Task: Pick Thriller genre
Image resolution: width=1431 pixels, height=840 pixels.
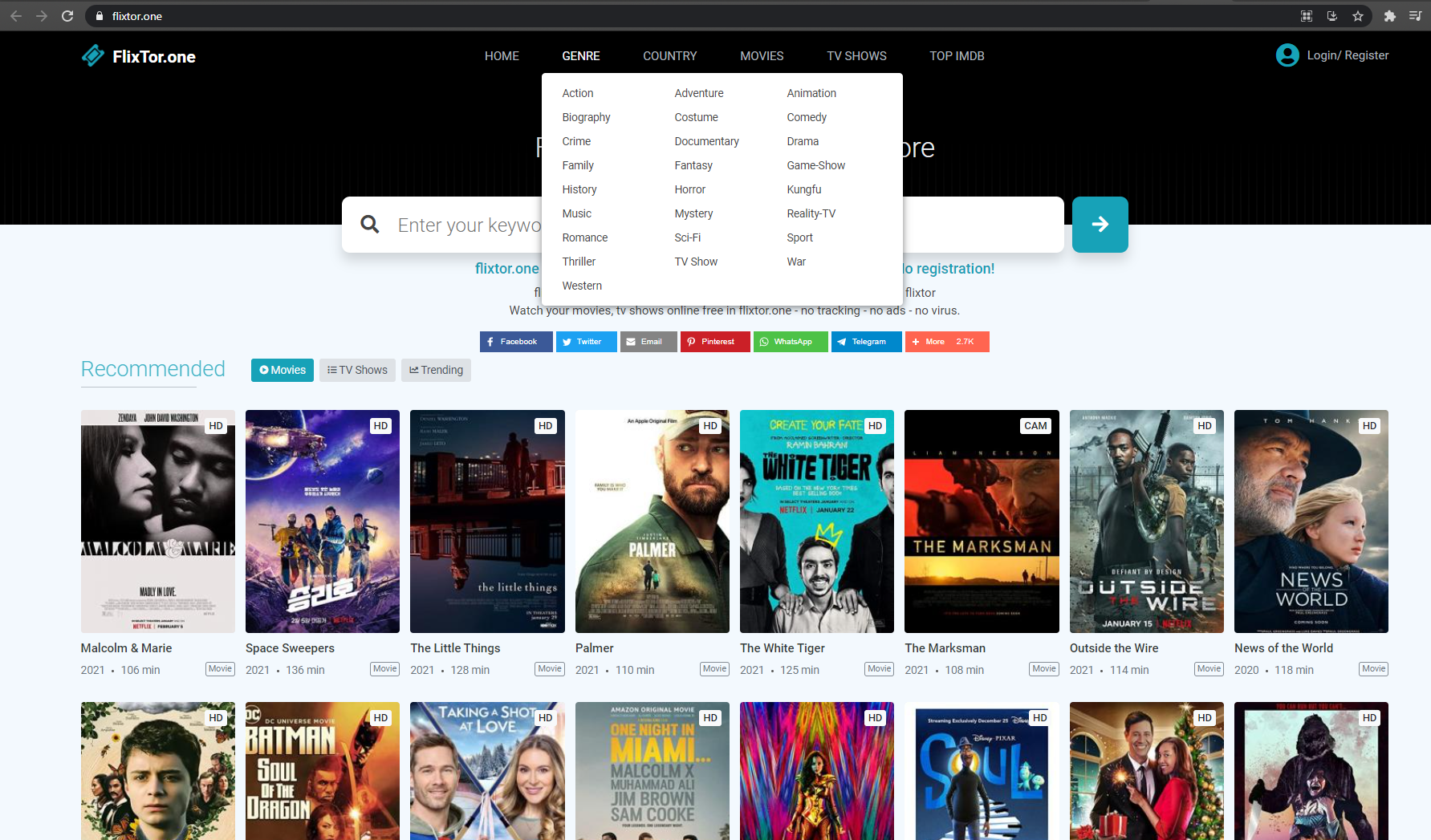Action: [x=579, y=262]
